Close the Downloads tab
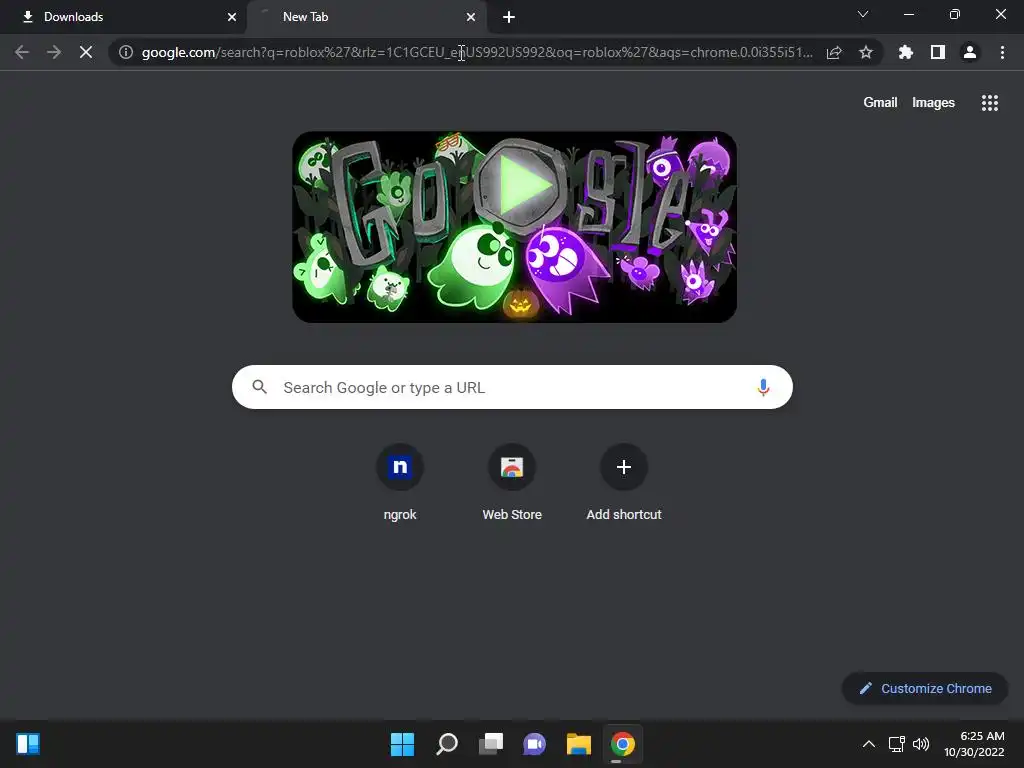1024x768 pixels. (232, 17)
